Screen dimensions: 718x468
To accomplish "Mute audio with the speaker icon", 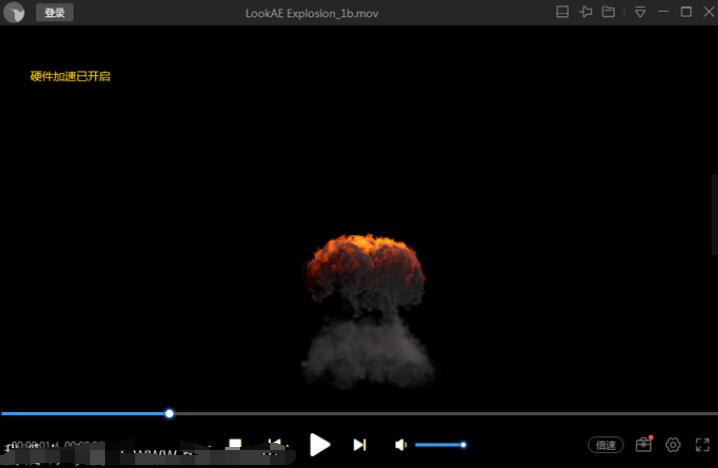I will point(401,445).
